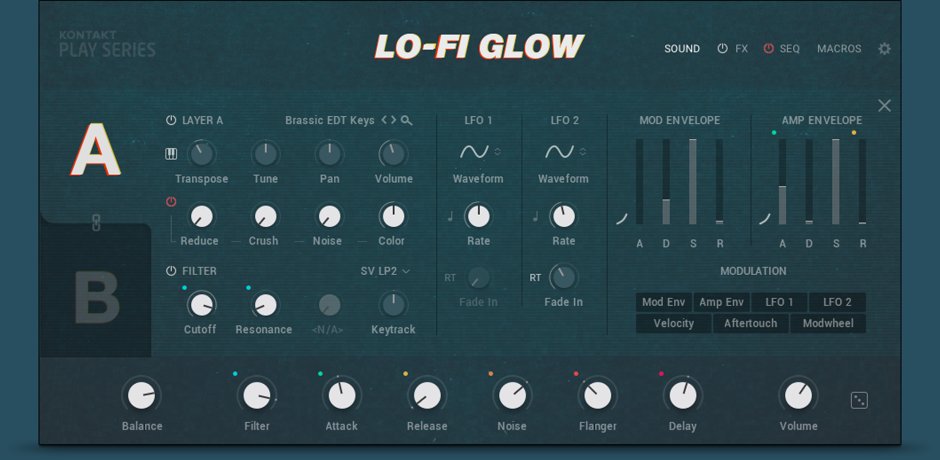Open the LFO 1 waveform selector arrows
The height and width of the screenshot is (460, 940).
[498, 152]
